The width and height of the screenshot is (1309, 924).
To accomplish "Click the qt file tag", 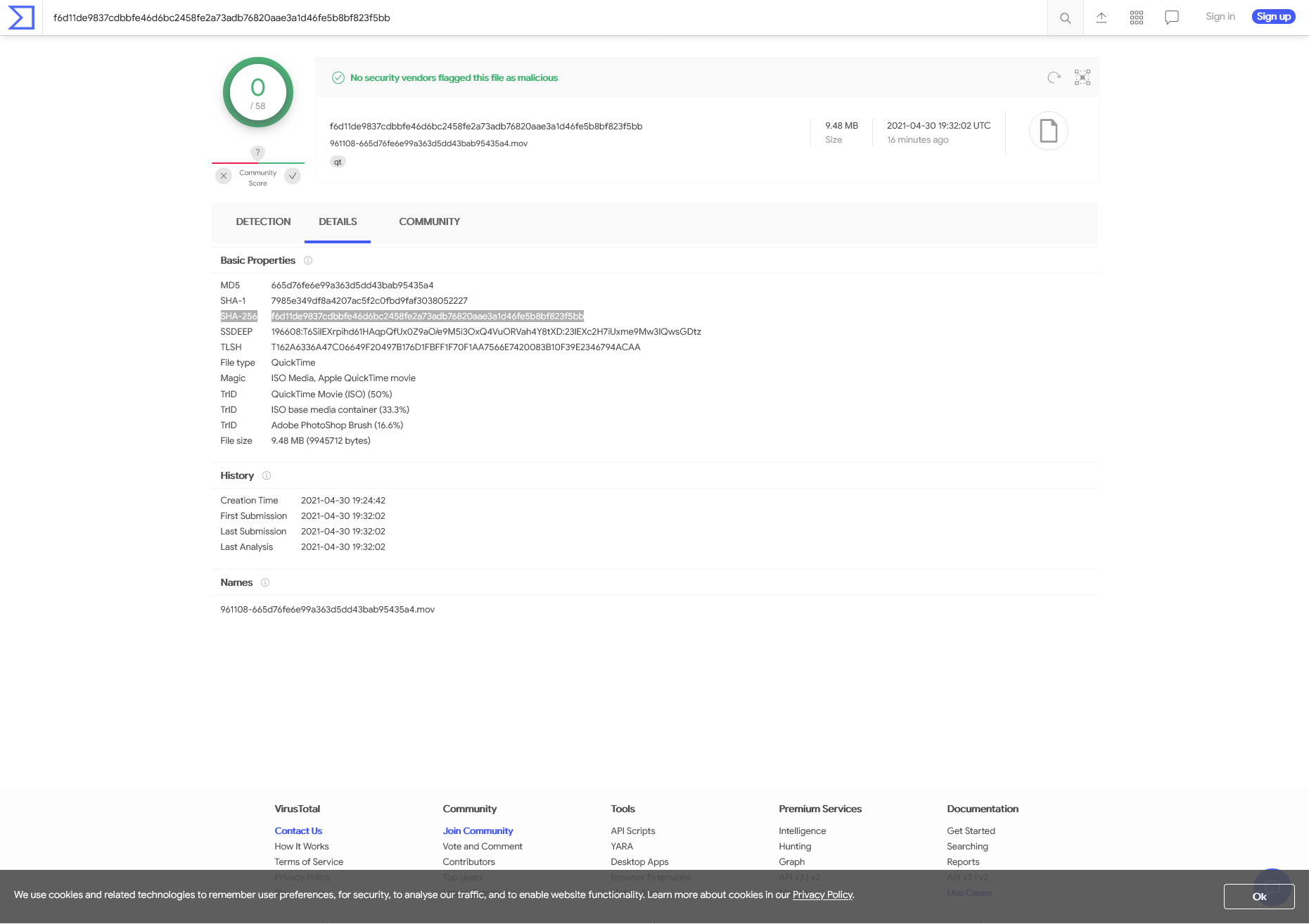I will tap(338, 162).
